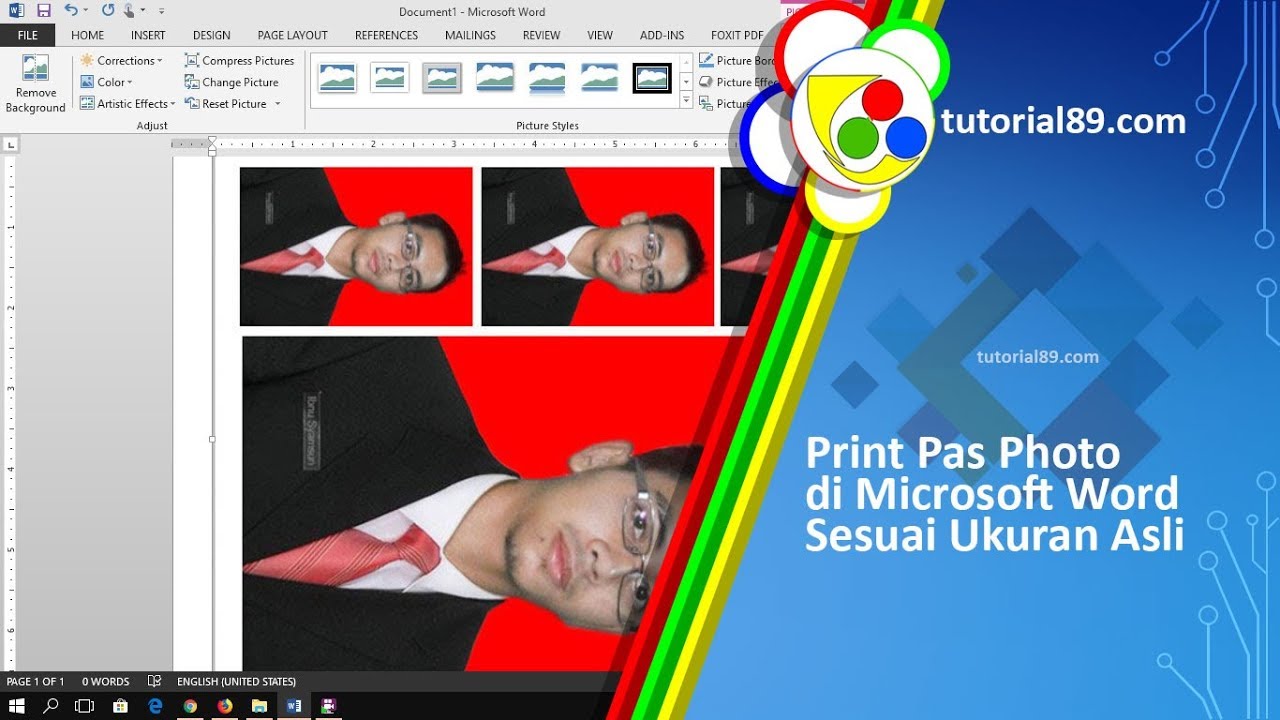Launch Microsoft Edge from taskbar
1280x720 pixels.
(x=155, y=706)
